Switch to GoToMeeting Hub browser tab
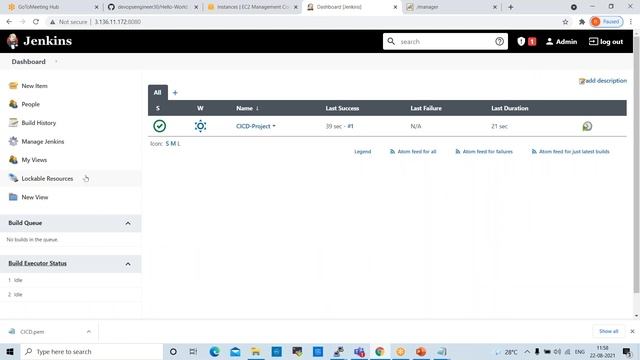The width and height of the screenshot is (640, 360). click(53, 7)
